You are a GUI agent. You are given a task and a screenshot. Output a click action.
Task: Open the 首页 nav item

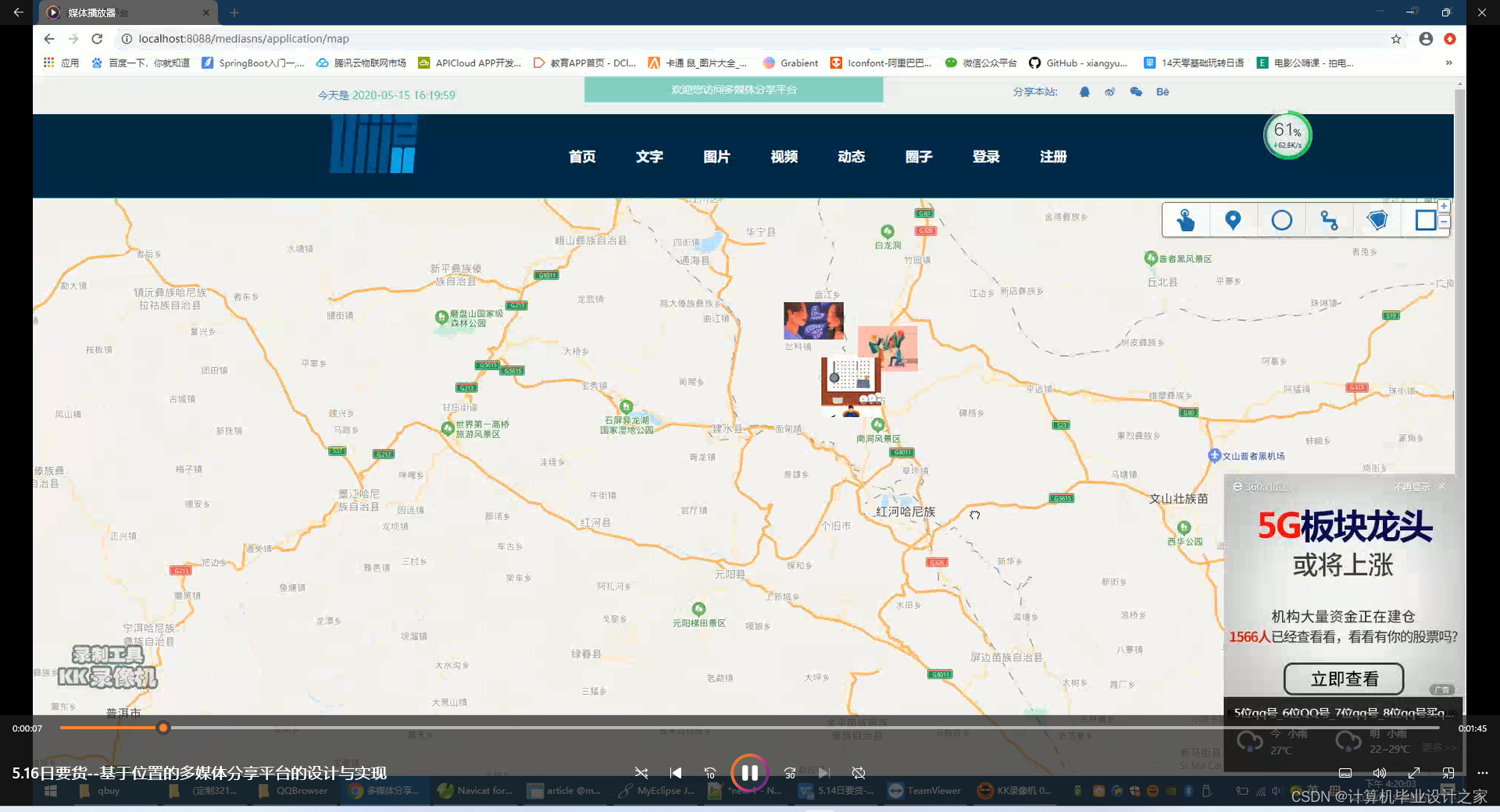[x=582, y=156]
